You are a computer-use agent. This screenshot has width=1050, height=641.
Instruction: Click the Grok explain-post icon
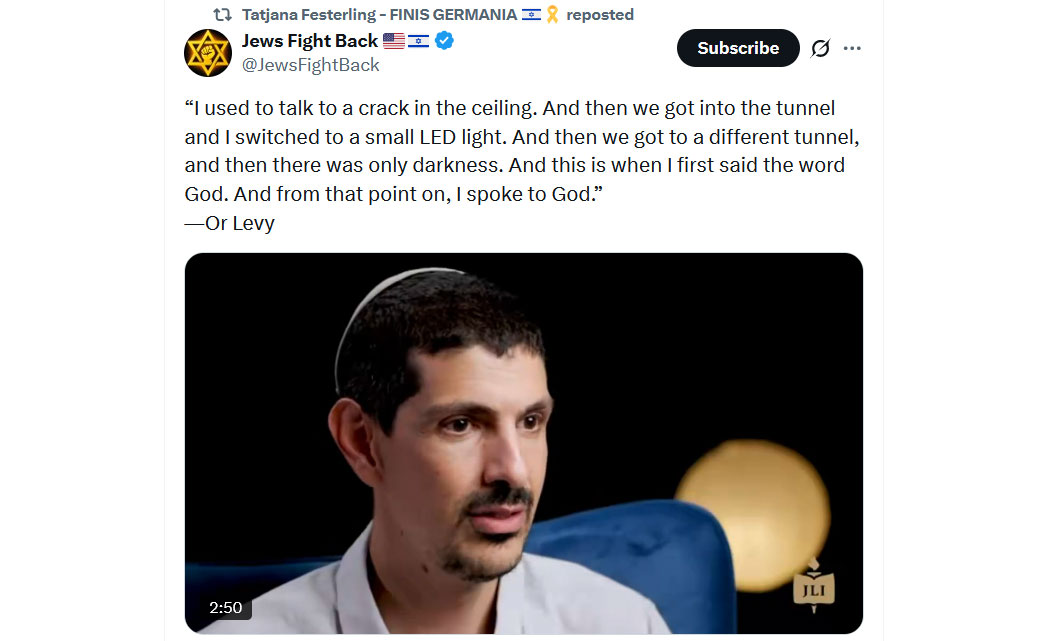coord(820,48)
